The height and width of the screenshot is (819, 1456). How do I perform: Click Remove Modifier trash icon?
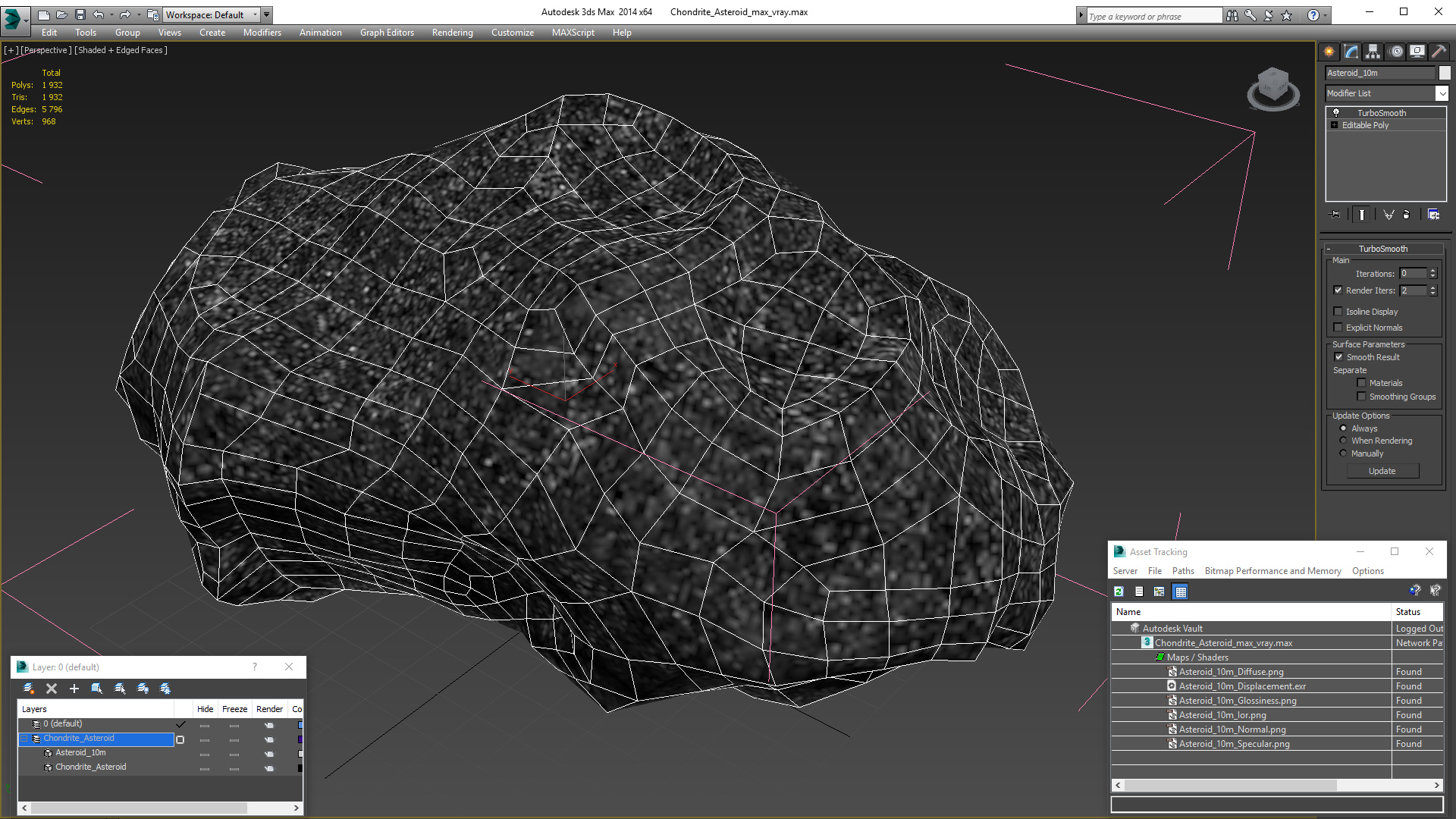pos(1406,215)
